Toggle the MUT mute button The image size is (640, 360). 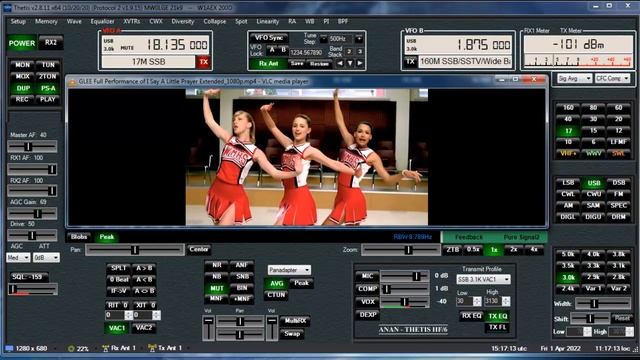tap(216, 288)
